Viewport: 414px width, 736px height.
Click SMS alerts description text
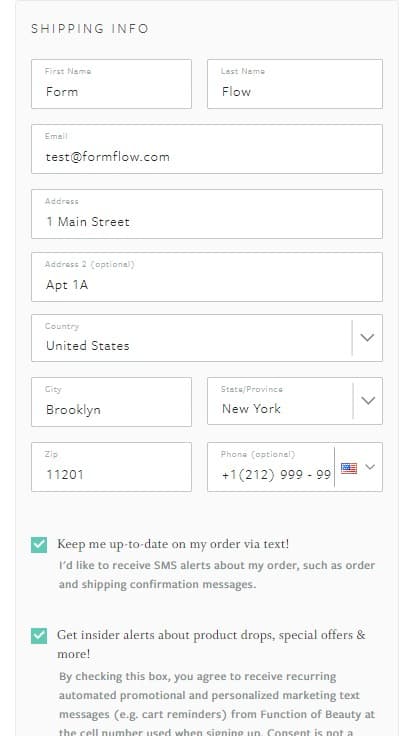point(217,575)
